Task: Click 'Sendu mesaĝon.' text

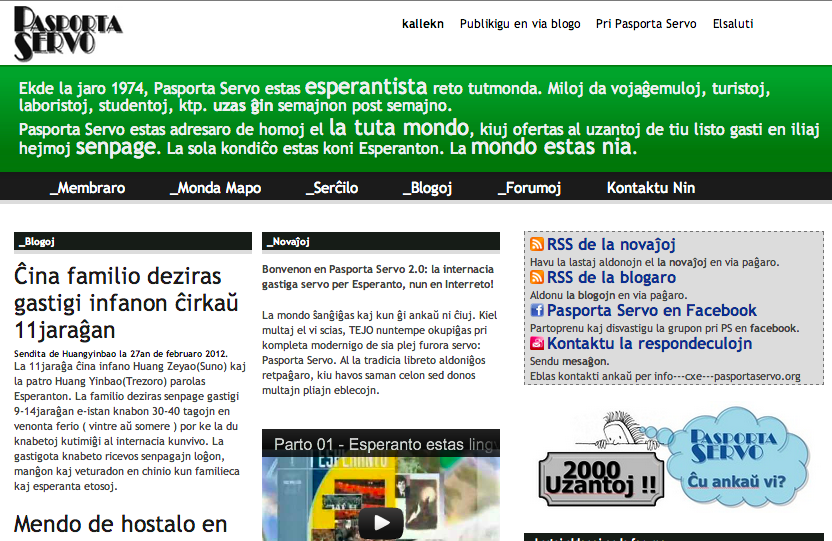Action: pyautogui.click(x=569, y=362)
